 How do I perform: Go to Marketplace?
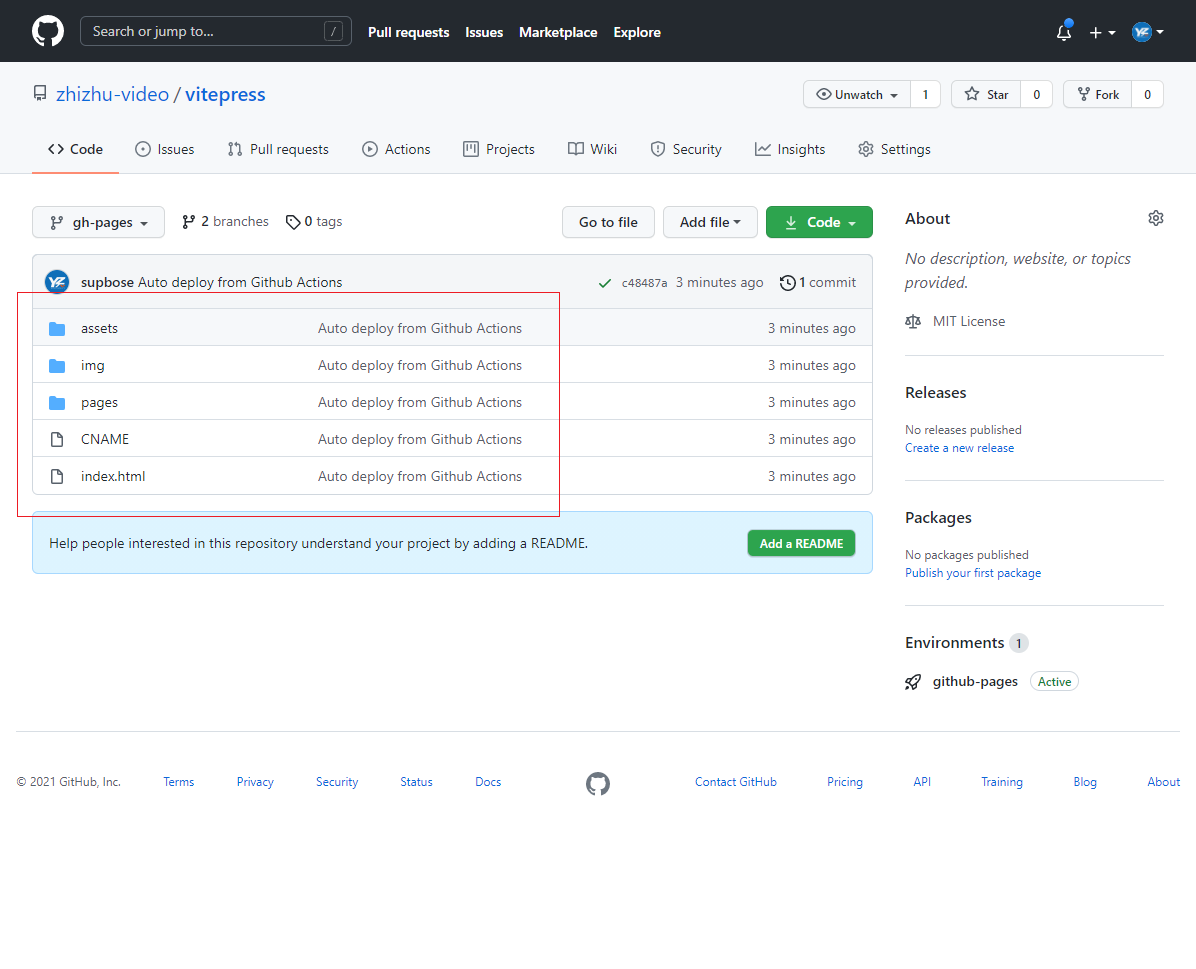[x=558, y=32]
